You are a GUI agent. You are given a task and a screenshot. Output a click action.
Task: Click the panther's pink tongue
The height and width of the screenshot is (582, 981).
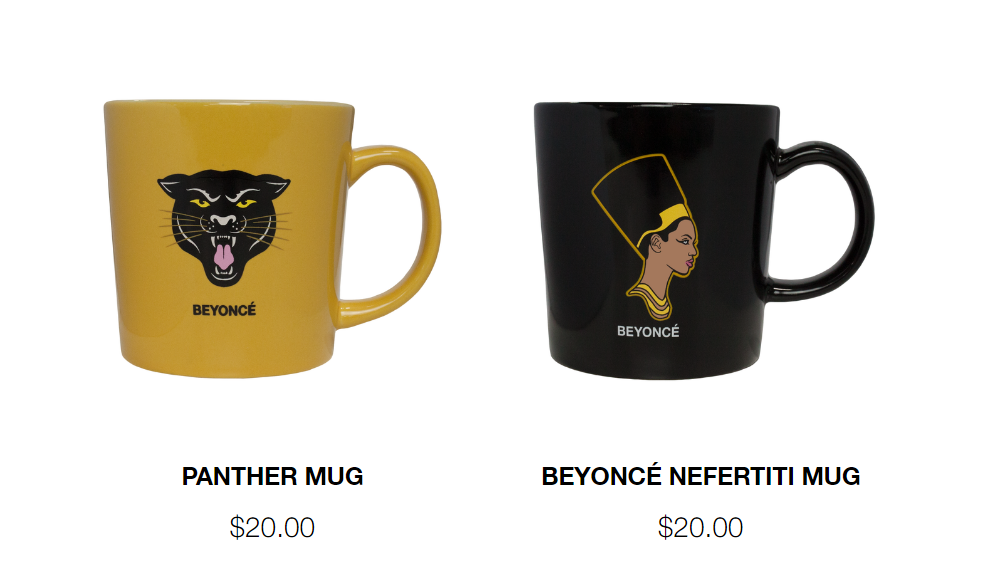tap(223, 256)
